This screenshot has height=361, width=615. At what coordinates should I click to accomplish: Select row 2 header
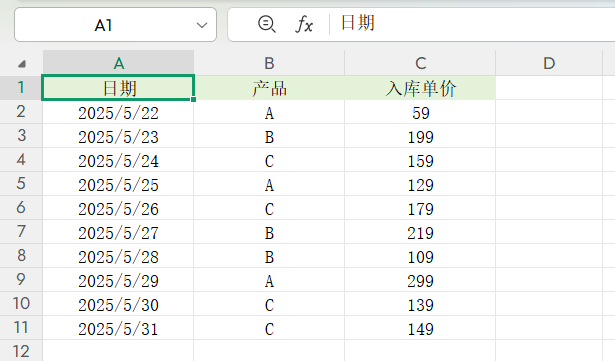click(x=21, y=112)
